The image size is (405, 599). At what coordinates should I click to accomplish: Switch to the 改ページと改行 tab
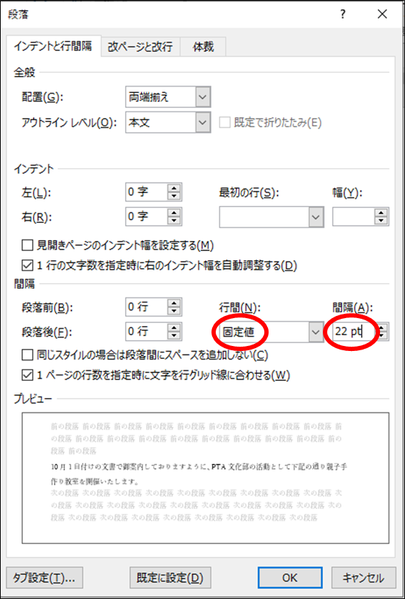(x=140, y=47)
